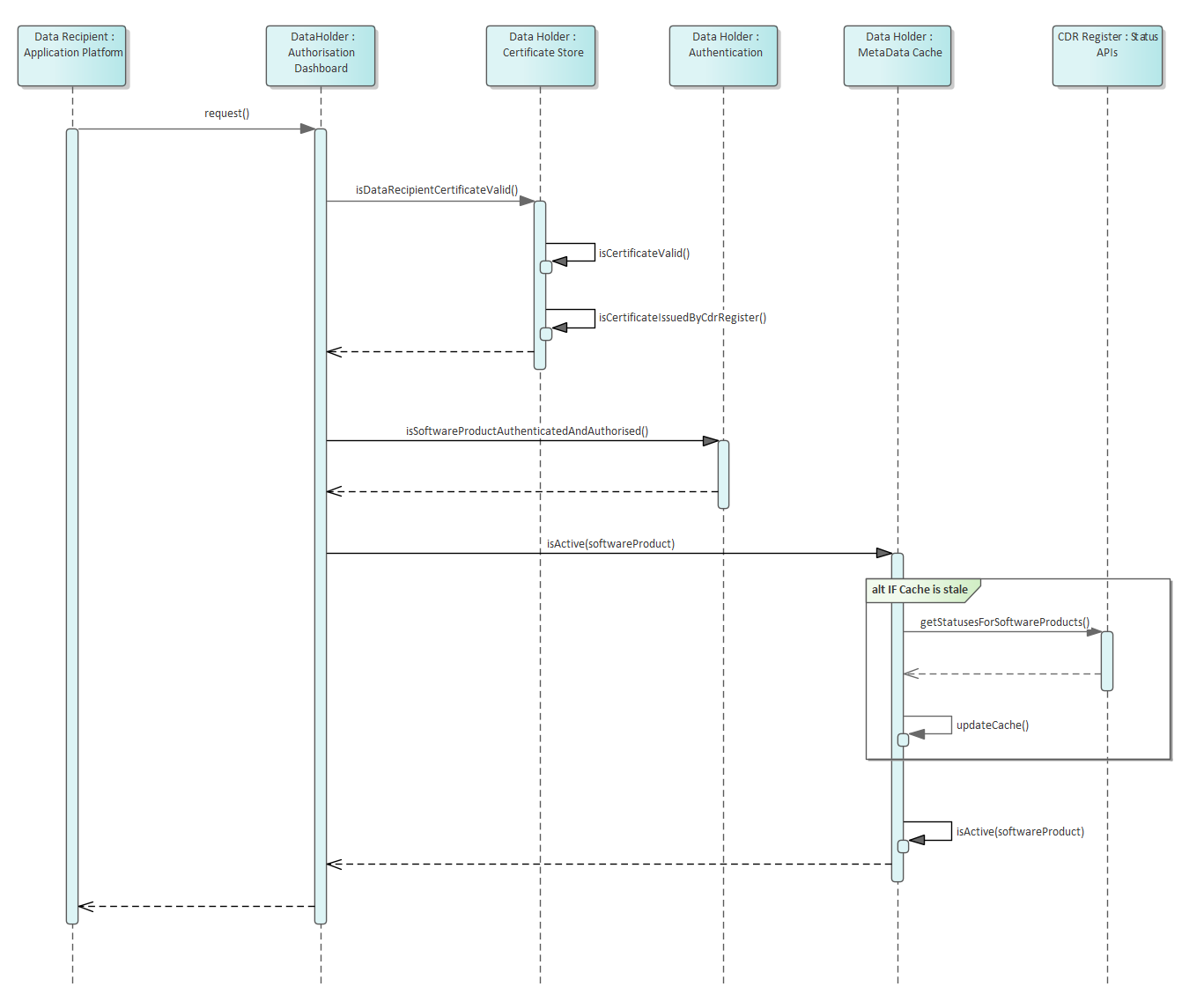This screenshot has width=1204, height=1001.
Task: Click the Data Holder Authentication lifeline box
Action: pos(724,55)
